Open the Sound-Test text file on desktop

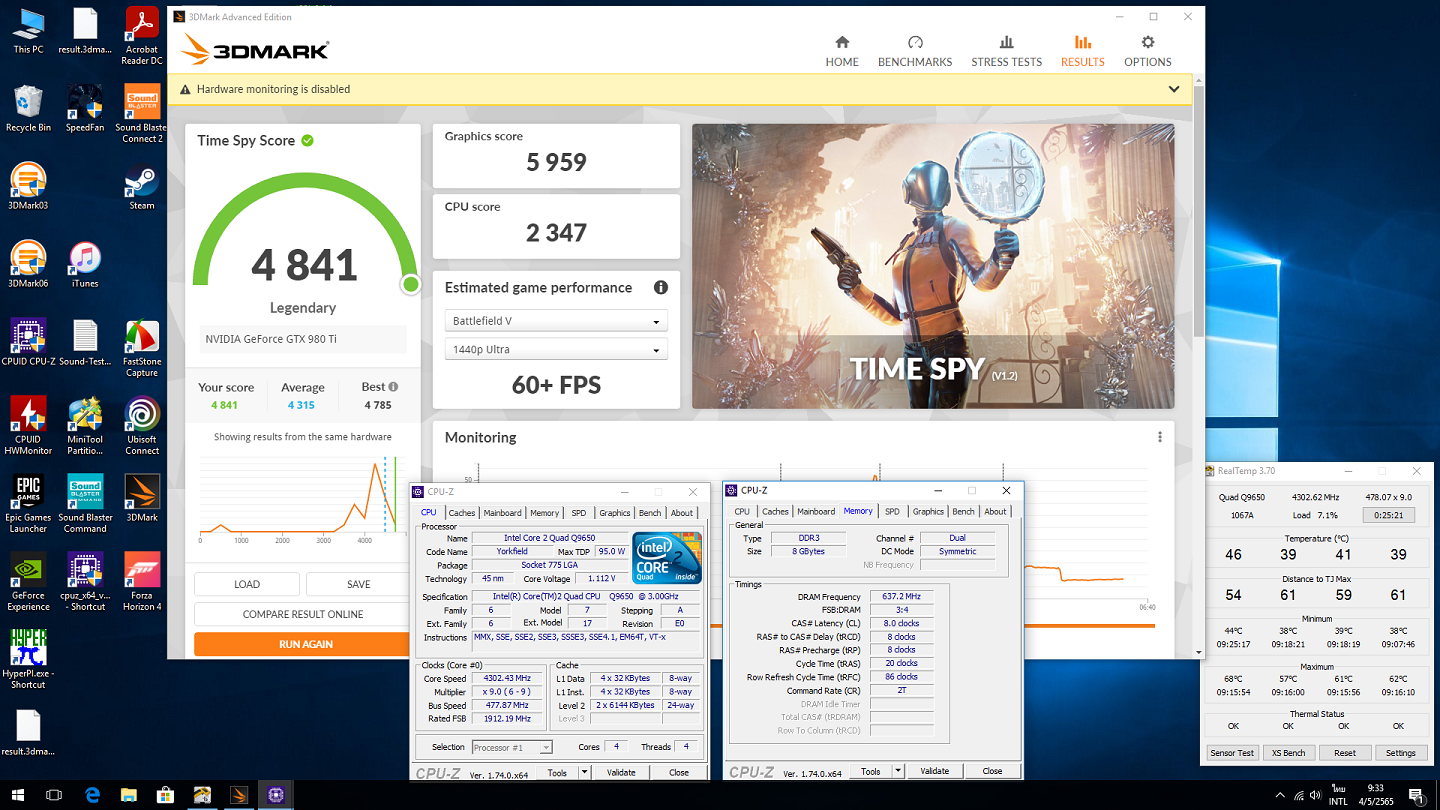click(85, 343)
